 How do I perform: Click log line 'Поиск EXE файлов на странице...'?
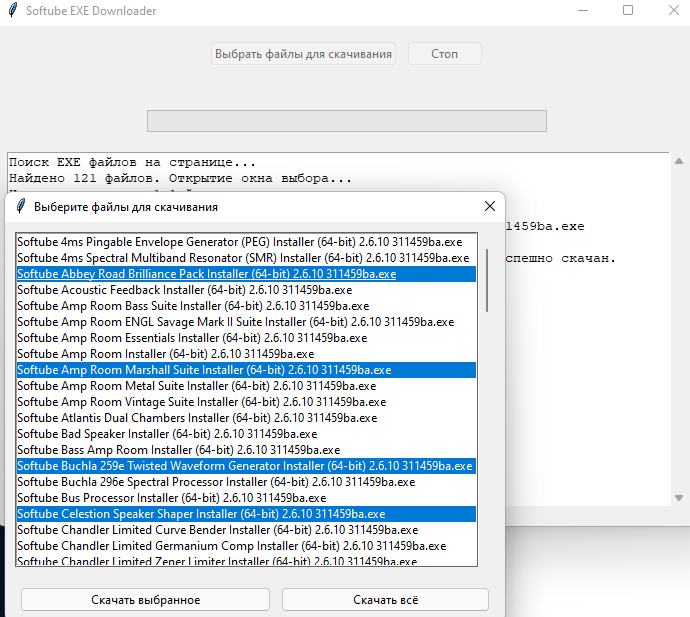pyautogui.click(x=132, y=162)
